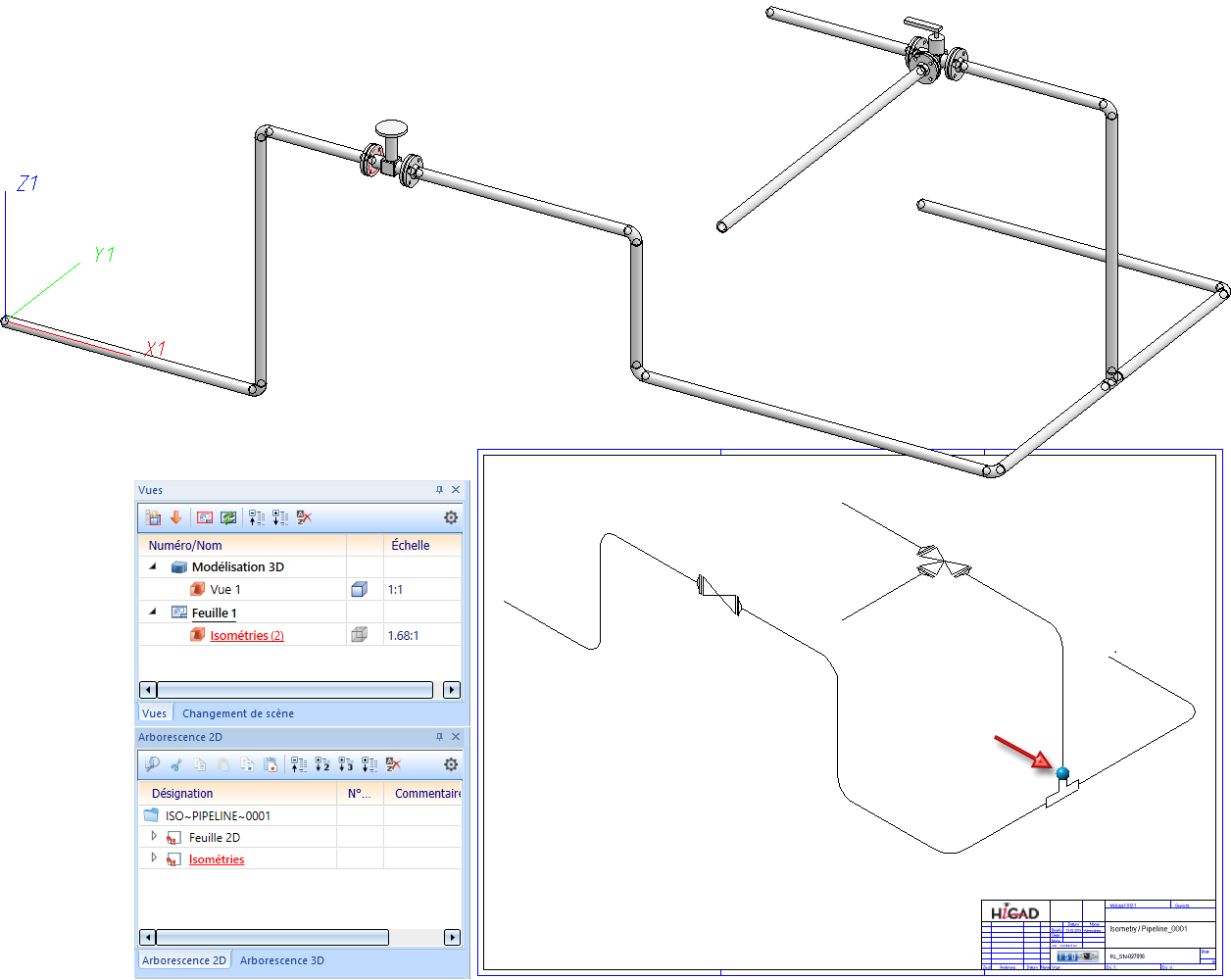This screenshot has height=980, width=1231.
Task: Click the green refresh views icon
Action: click(228, 517)
